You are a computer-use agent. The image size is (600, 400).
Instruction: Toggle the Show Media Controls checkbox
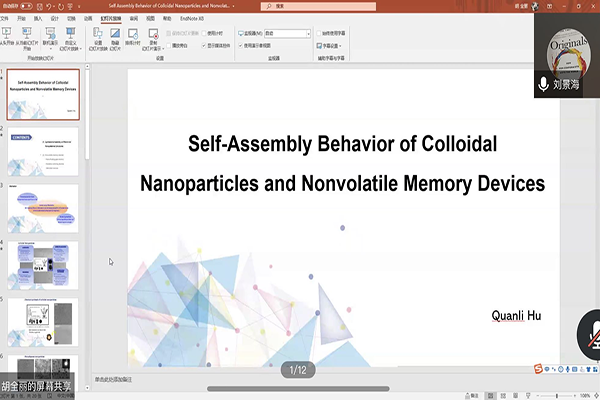(x=205, y=45)
